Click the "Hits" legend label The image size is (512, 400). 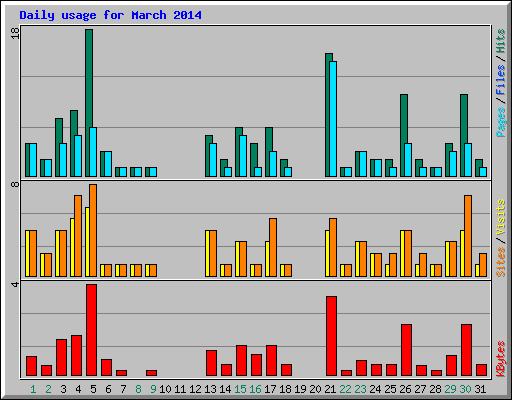click(500, 41)
